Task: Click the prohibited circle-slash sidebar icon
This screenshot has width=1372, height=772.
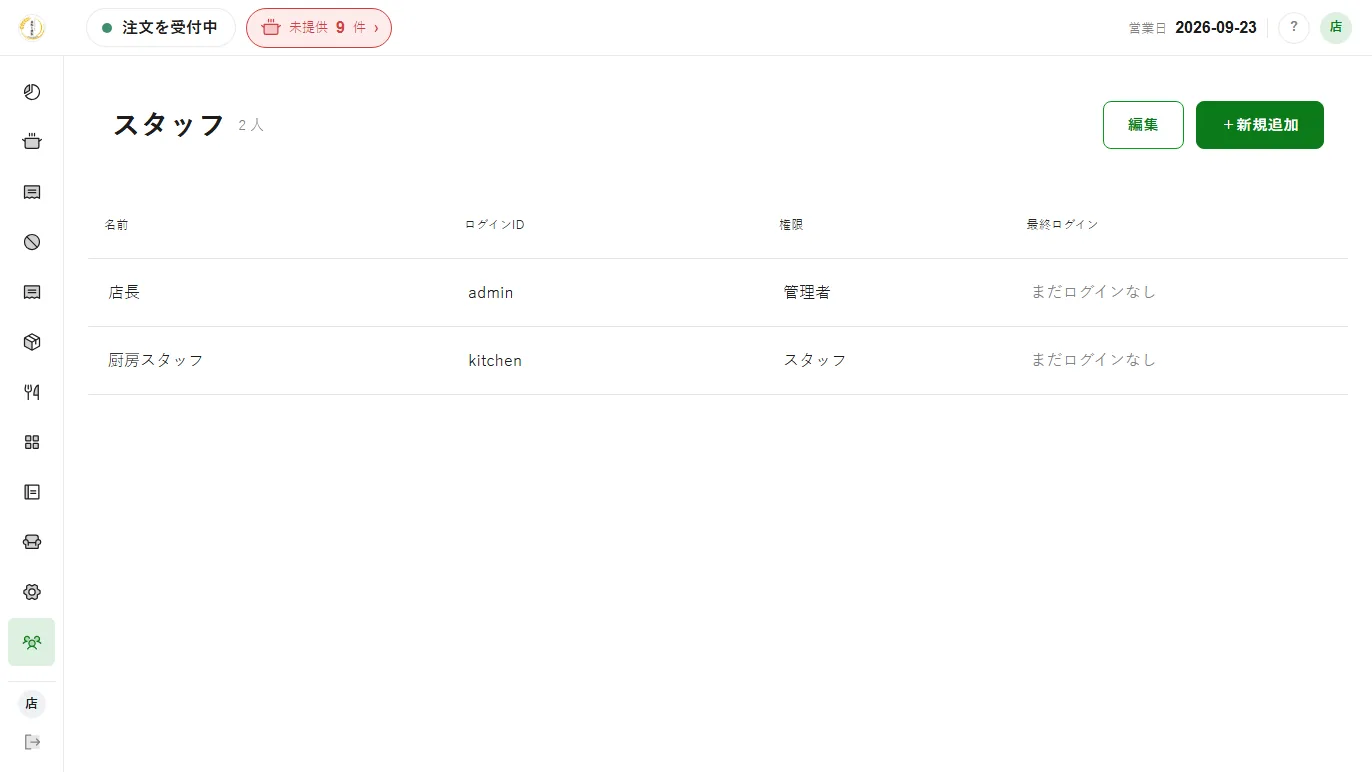Action: (32, 242)
